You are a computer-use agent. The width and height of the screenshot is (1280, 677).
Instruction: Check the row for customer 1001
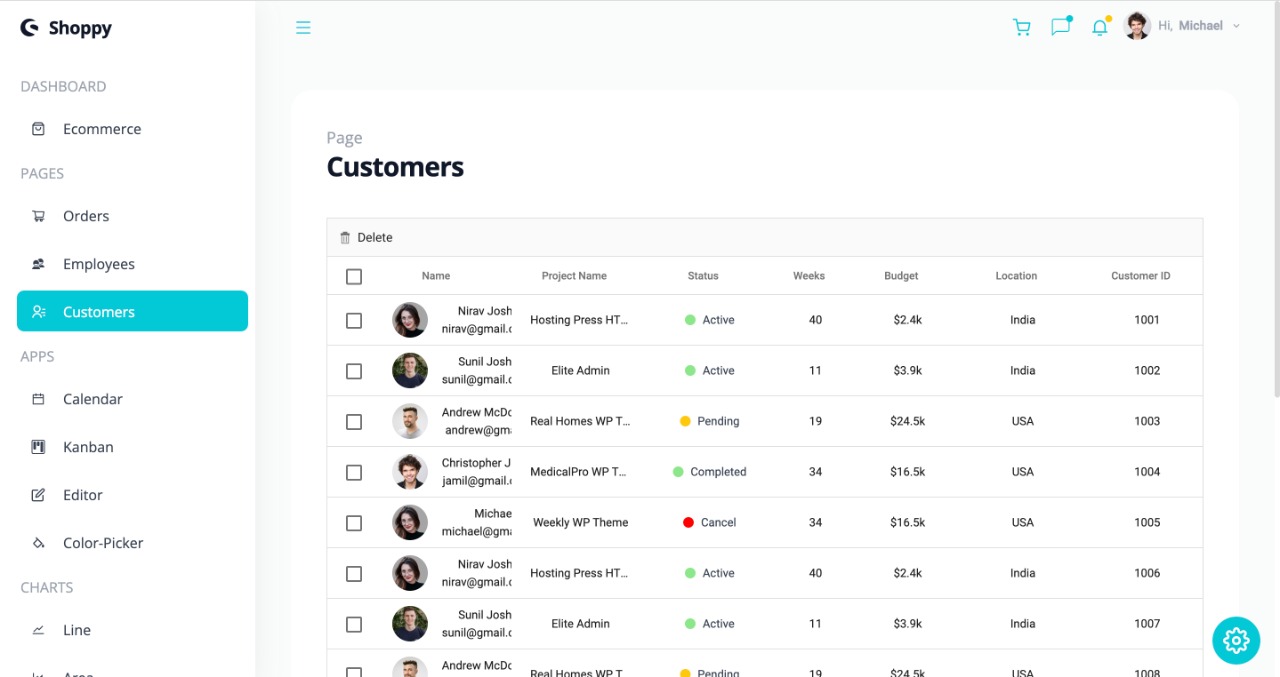point(354,321)
